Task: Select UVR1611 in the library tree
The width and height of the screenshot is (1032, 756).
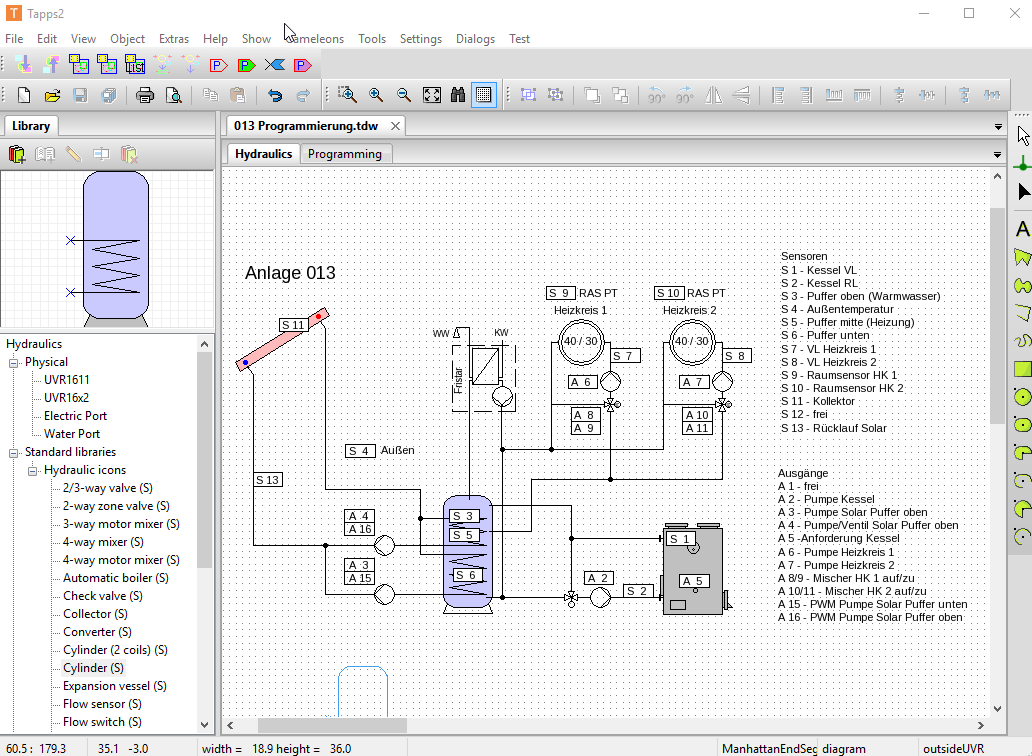Action: pyautogui.click(x=66, y=380)
